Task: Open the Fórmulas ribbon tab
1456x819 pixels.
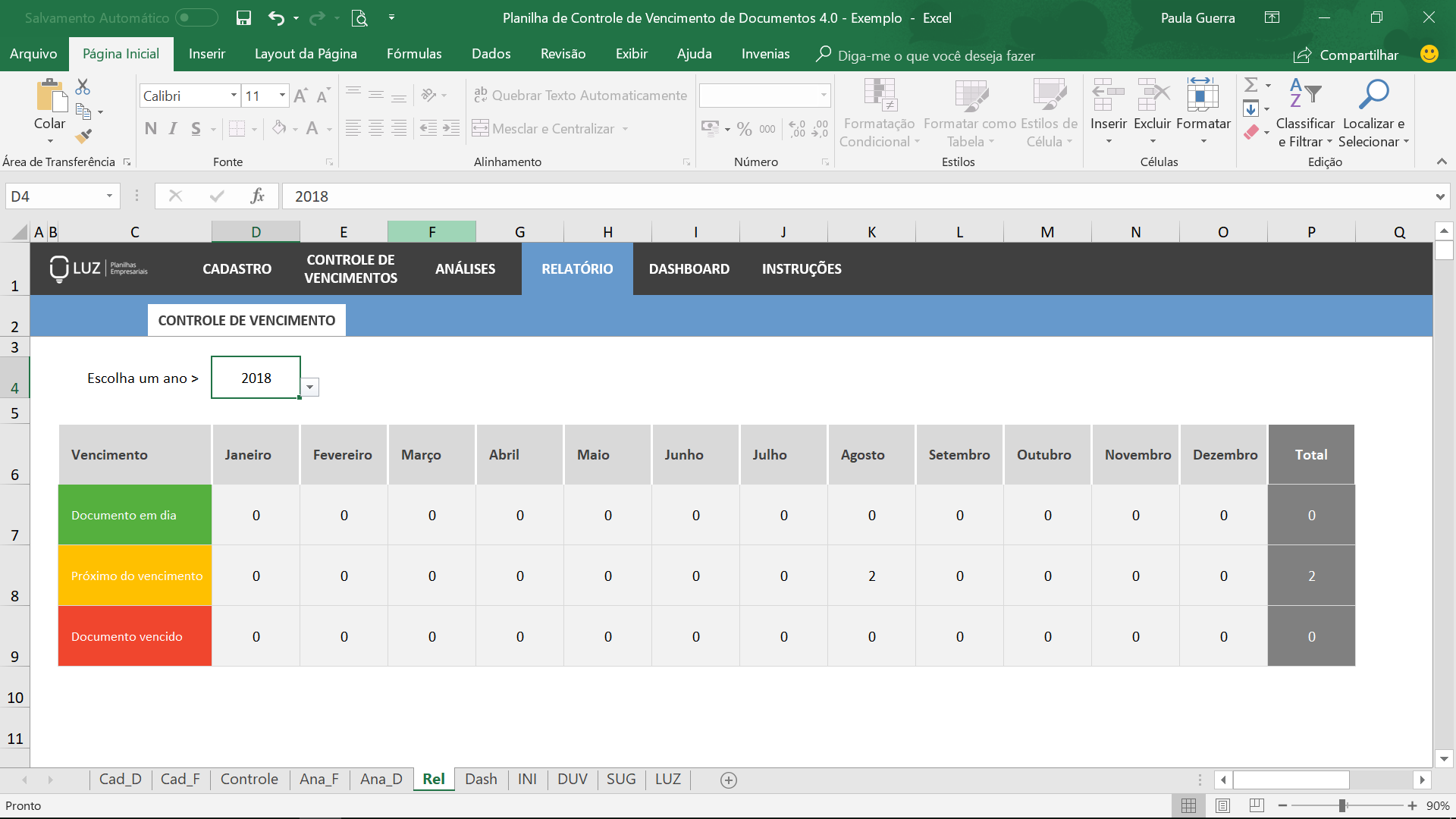Action: [413, 54]
